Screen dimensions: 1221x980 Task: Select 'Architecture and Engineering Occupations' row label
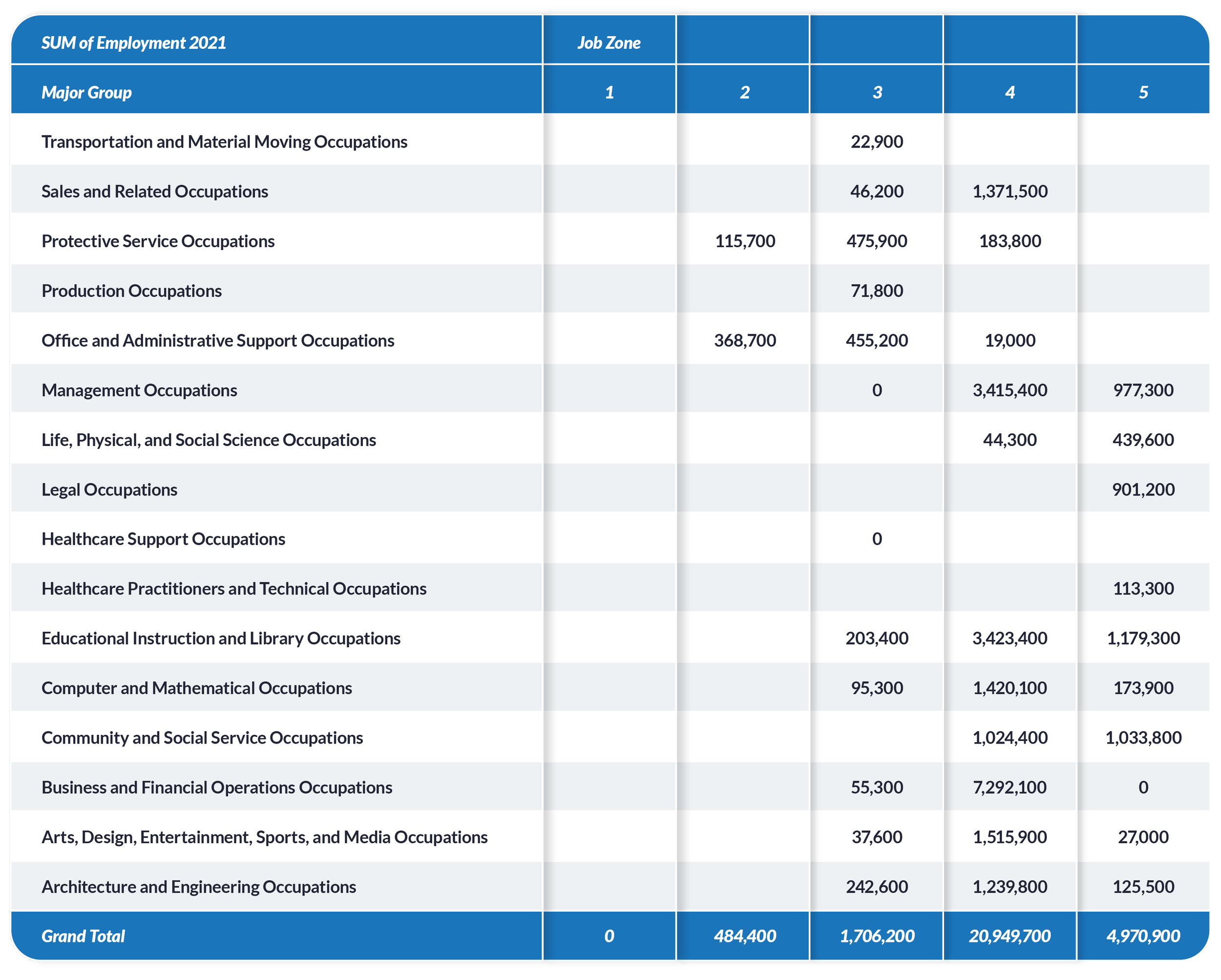[199, 887]
